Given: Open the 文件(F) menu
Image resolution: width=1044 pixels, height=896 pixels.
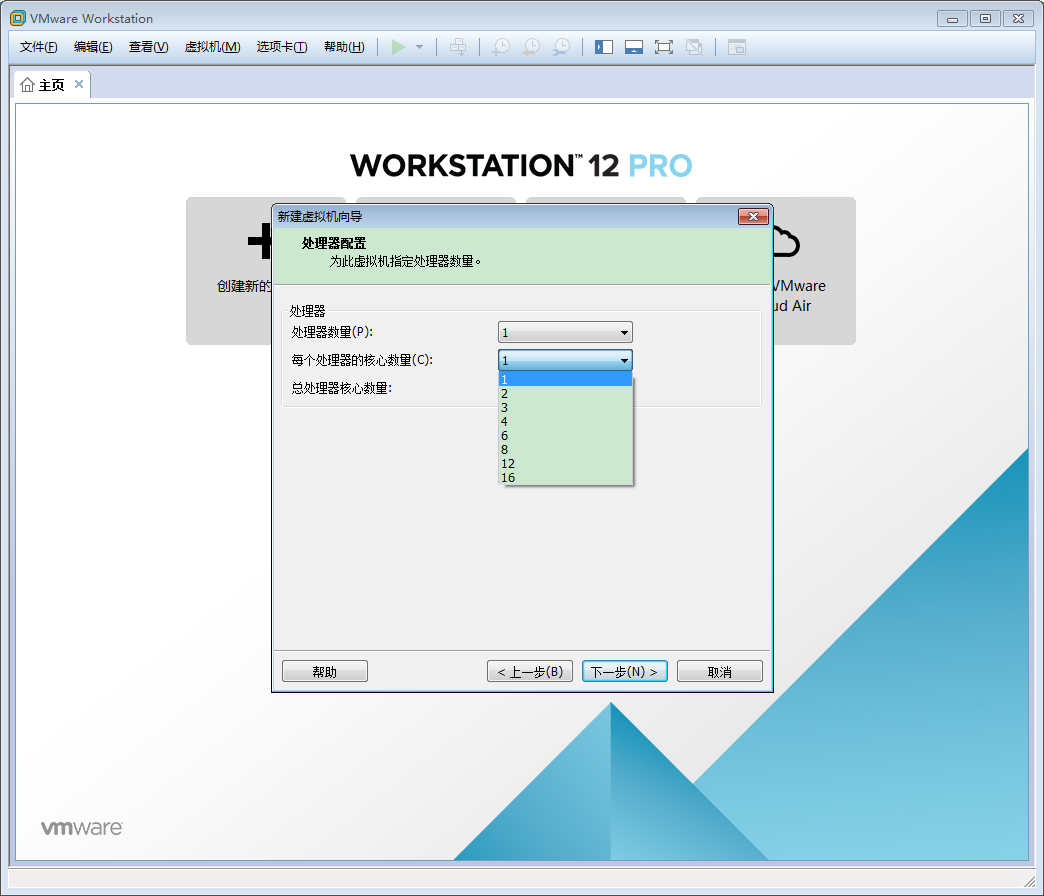Looking at the screenshot, I should (x=37, y=47).
